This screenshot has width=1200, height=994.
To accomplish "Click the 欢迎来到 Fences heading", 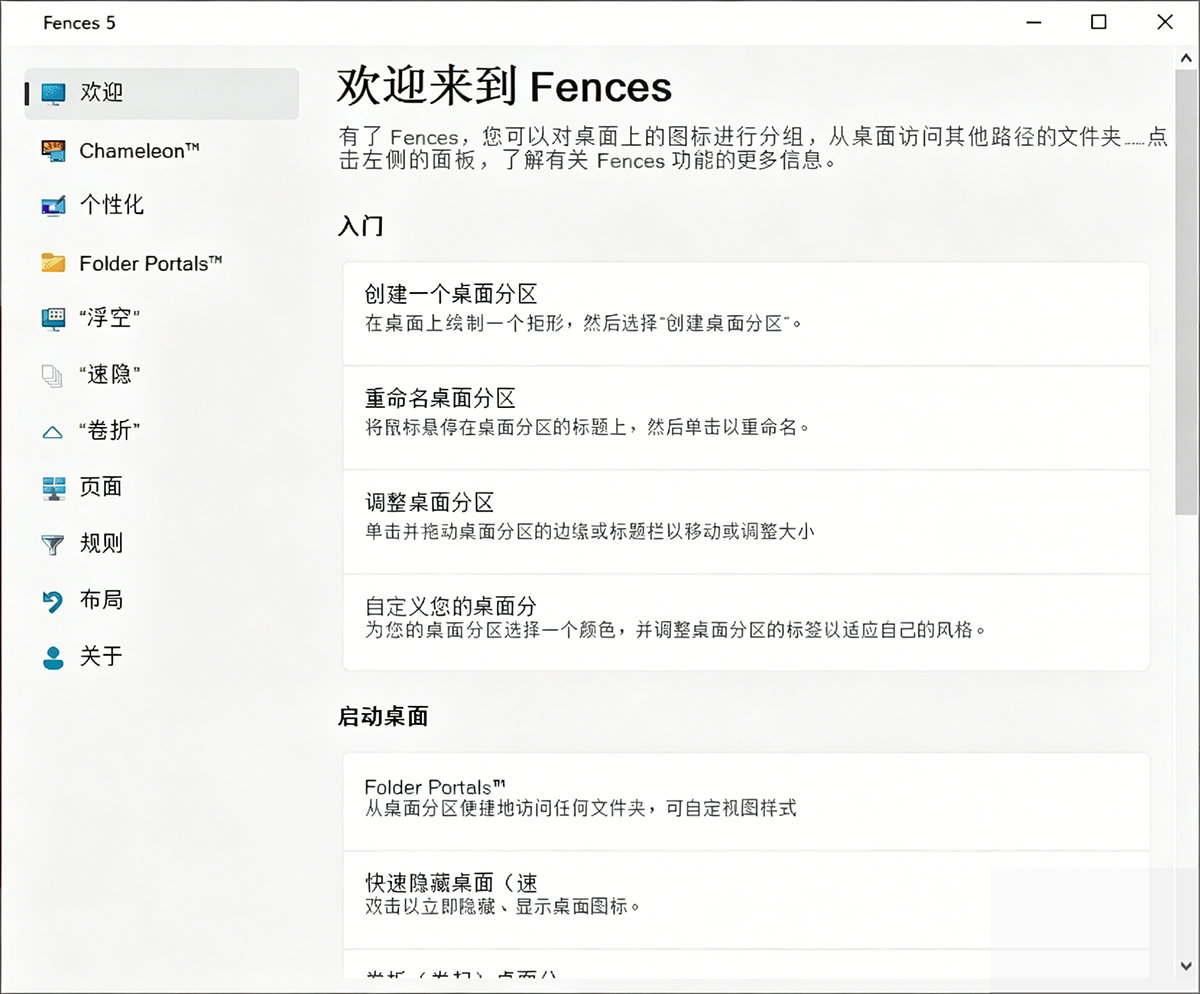I will 504,87.
